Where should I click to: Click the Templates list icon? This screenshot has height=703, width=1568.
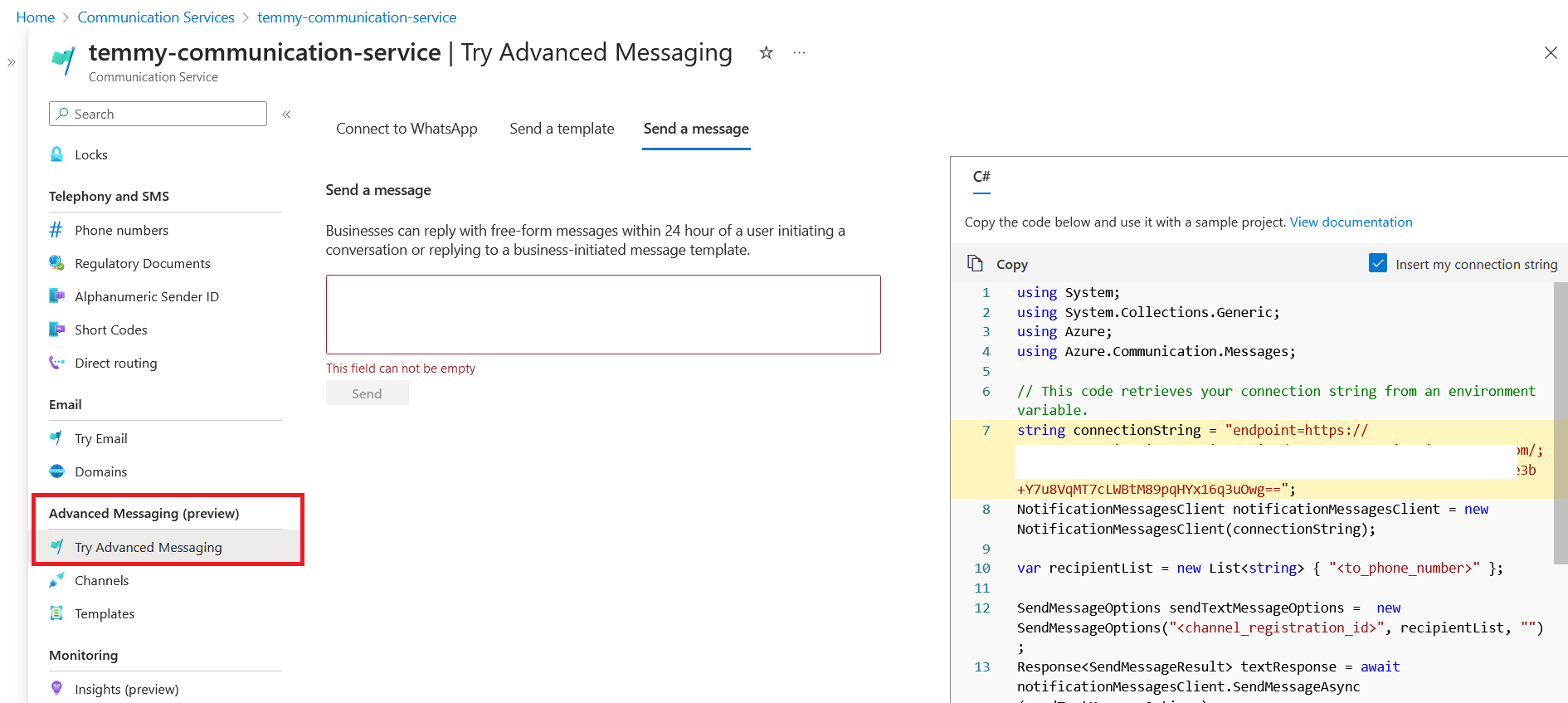[x=56, y=613]
